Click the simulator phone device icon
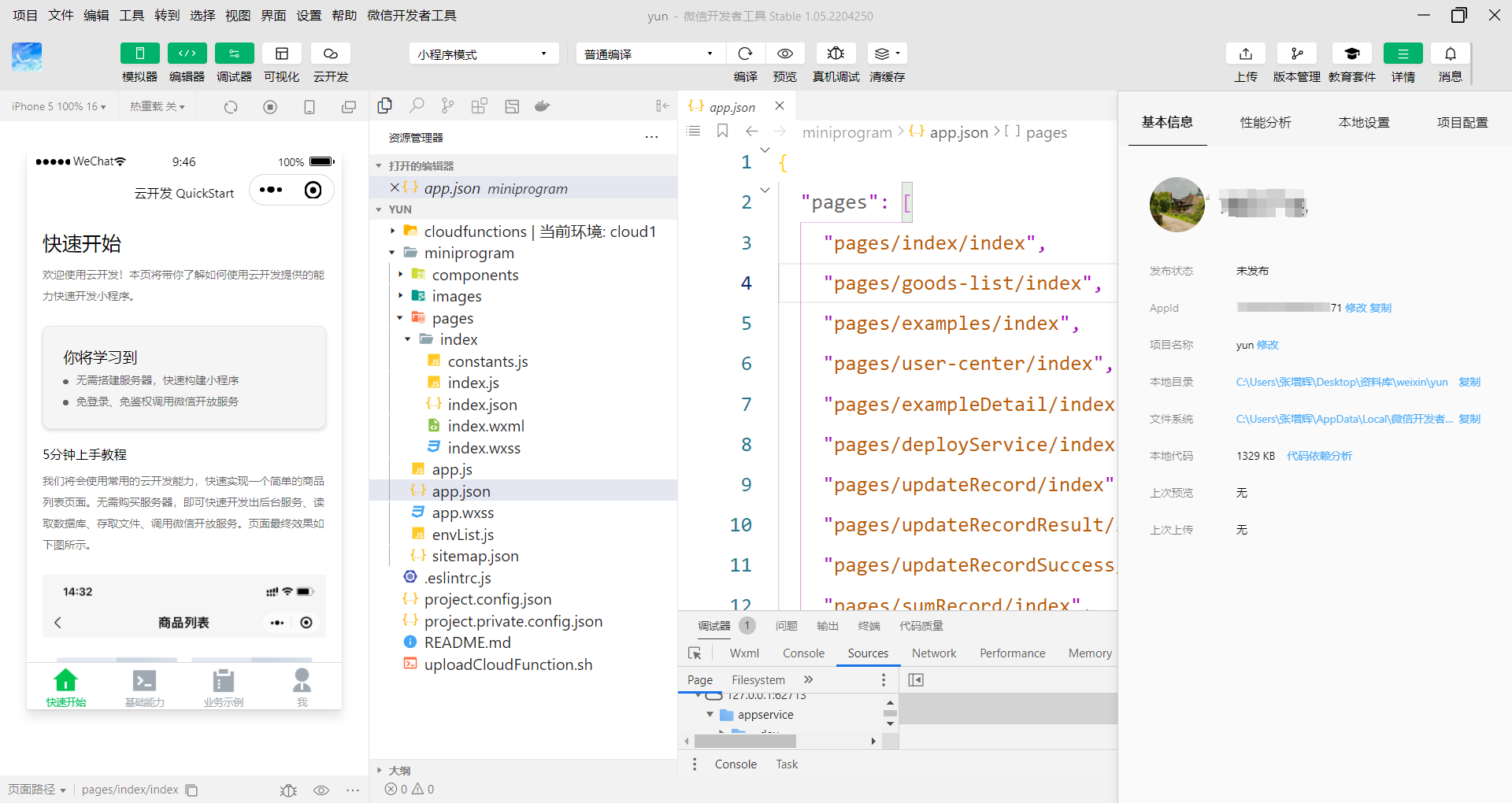The image size is (1512, 803). pyautogui.click(x=309, y=107)
